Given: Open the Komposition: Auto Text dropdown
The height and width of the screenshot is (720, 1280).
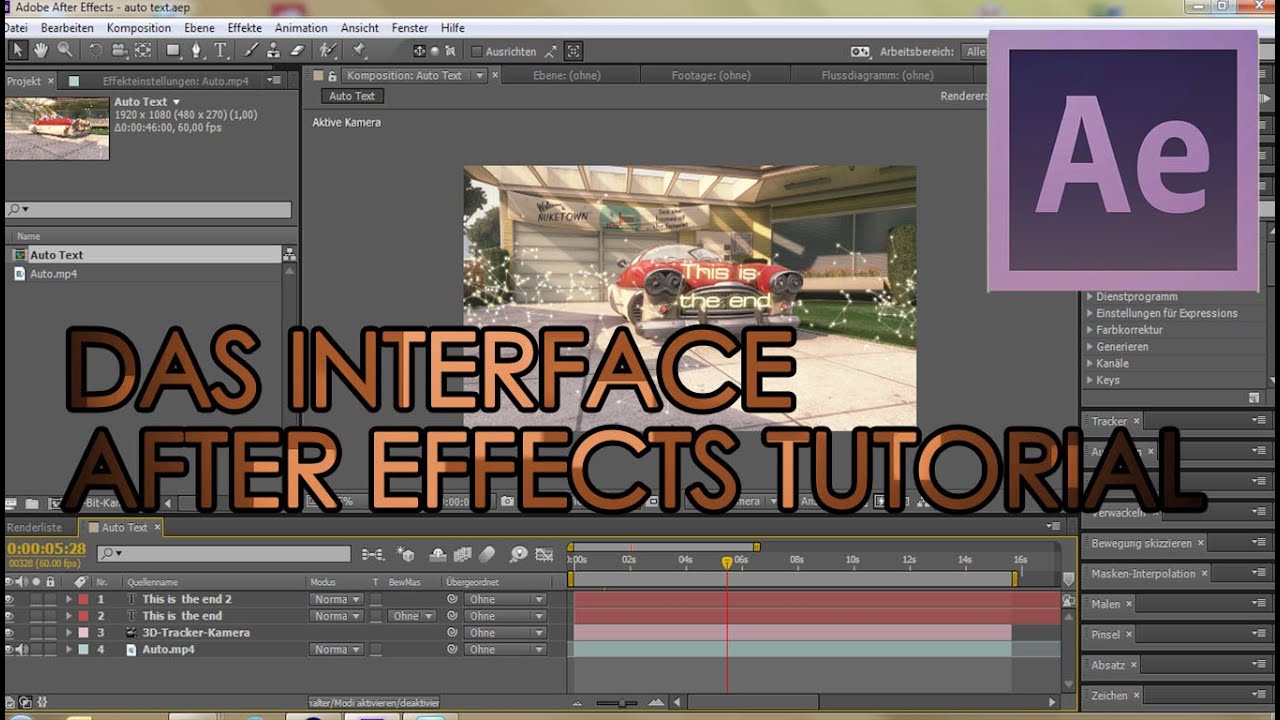Looking at the screenshot, I should coord(480,75).
